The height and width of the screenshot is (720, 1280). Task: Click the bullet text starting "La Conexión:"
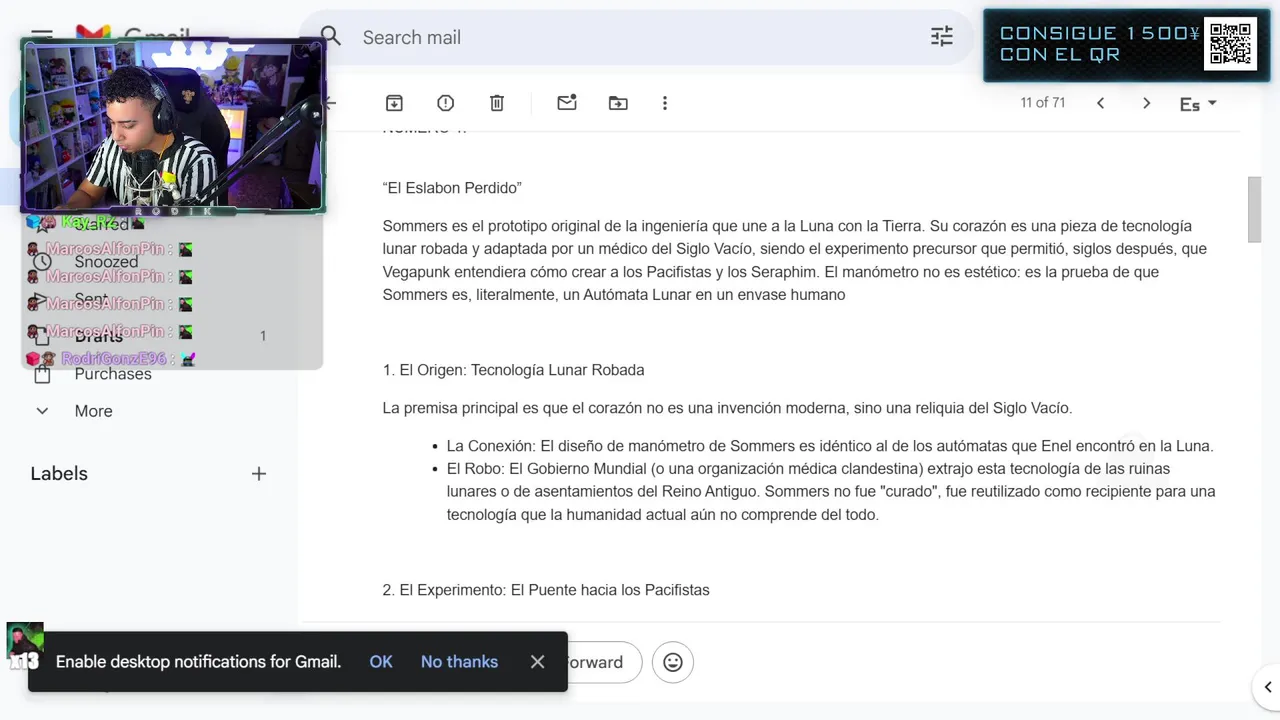pyautogui.click(x=830, y=446)
